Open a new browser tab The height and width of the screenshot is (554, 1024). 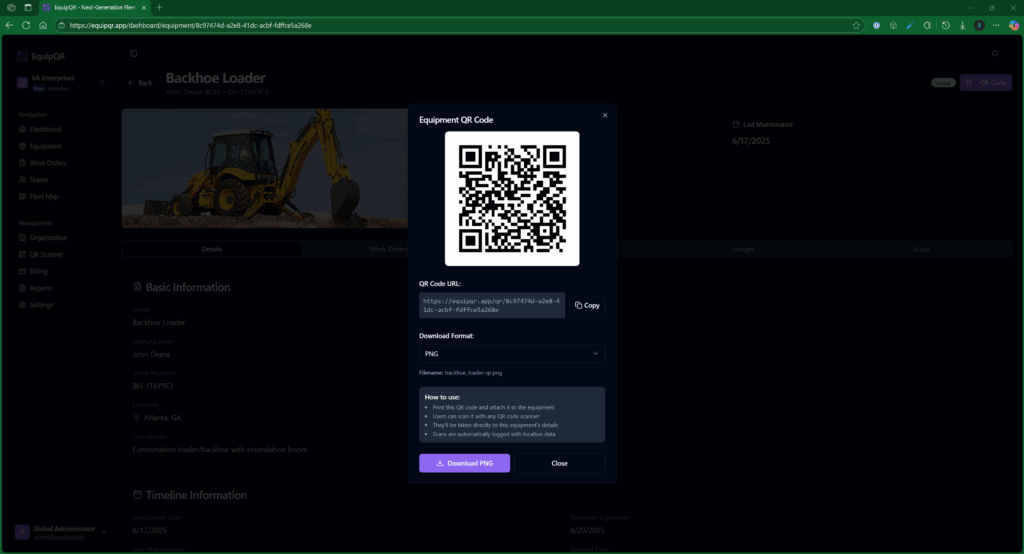[159, 7]
